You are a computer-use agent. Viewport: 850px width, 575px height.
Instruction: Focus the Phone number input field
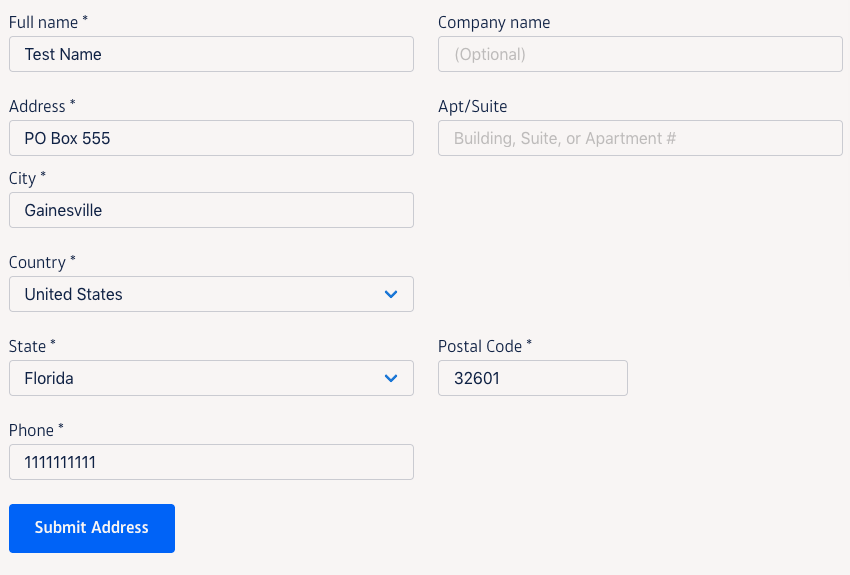pos(211,462)
